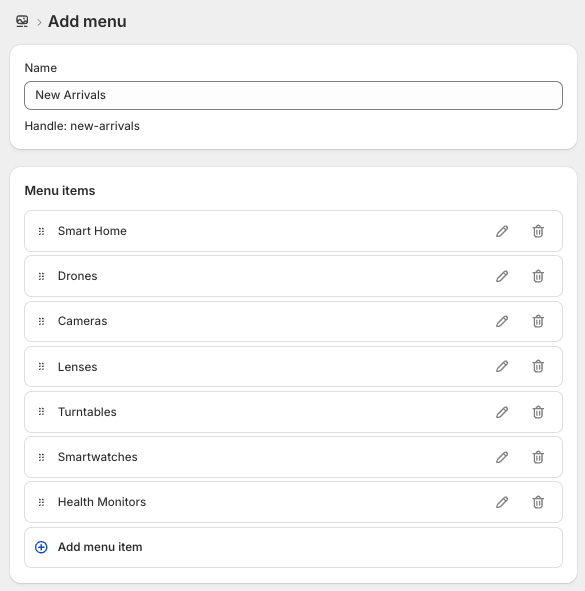Delete the Health Monitors menu item
This screenshot has height=591, width=585.
[x=538, y=502]
